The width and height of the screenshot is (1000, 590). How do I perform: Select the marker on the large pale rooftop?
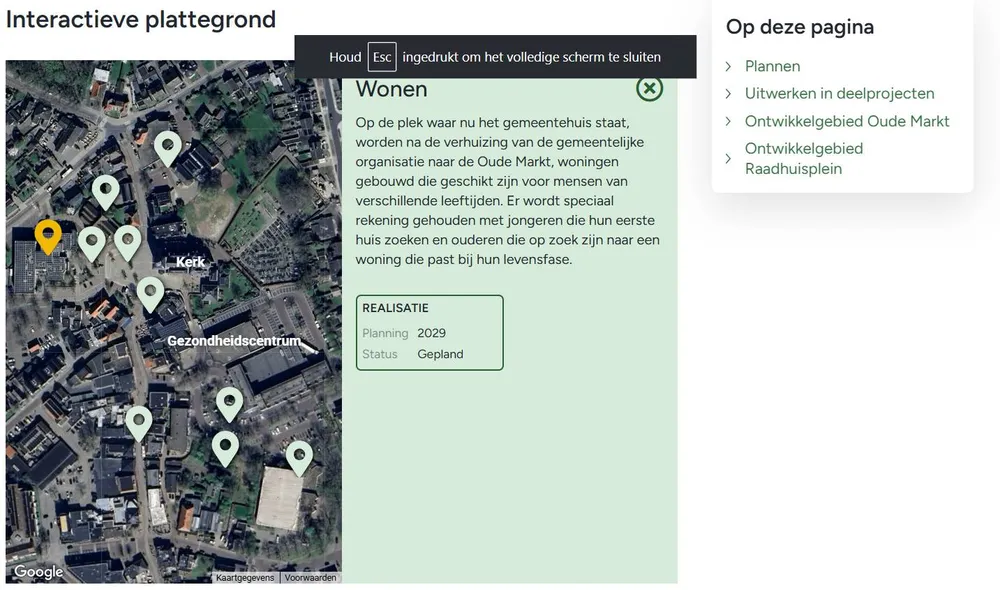pos(299,456)
